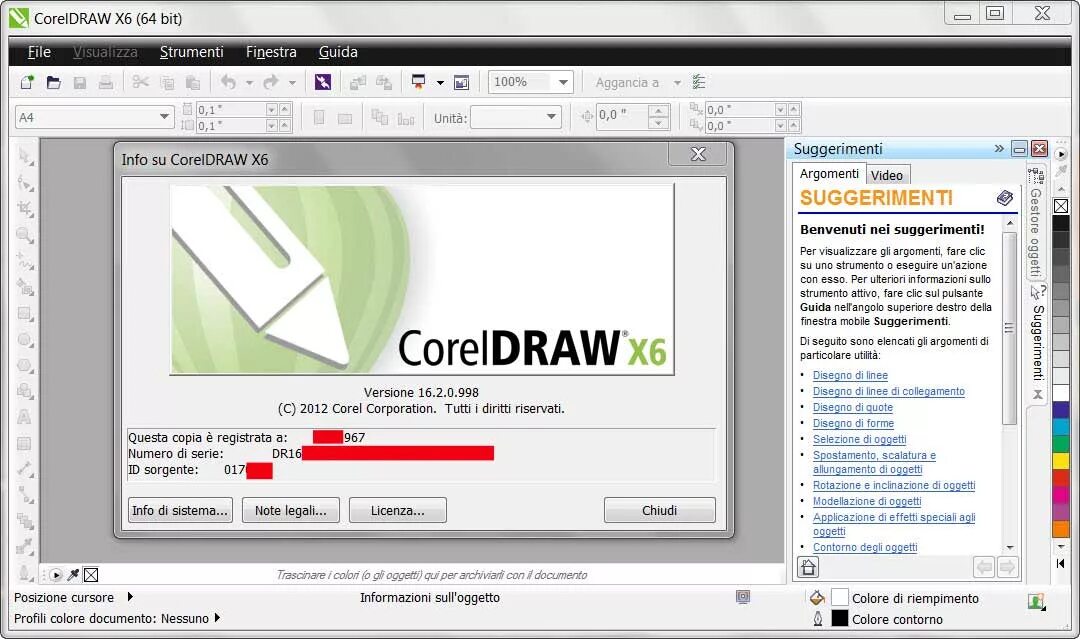
Task: Close the Info su CorelDRAW X6 dialog
Action: point(698,154)
